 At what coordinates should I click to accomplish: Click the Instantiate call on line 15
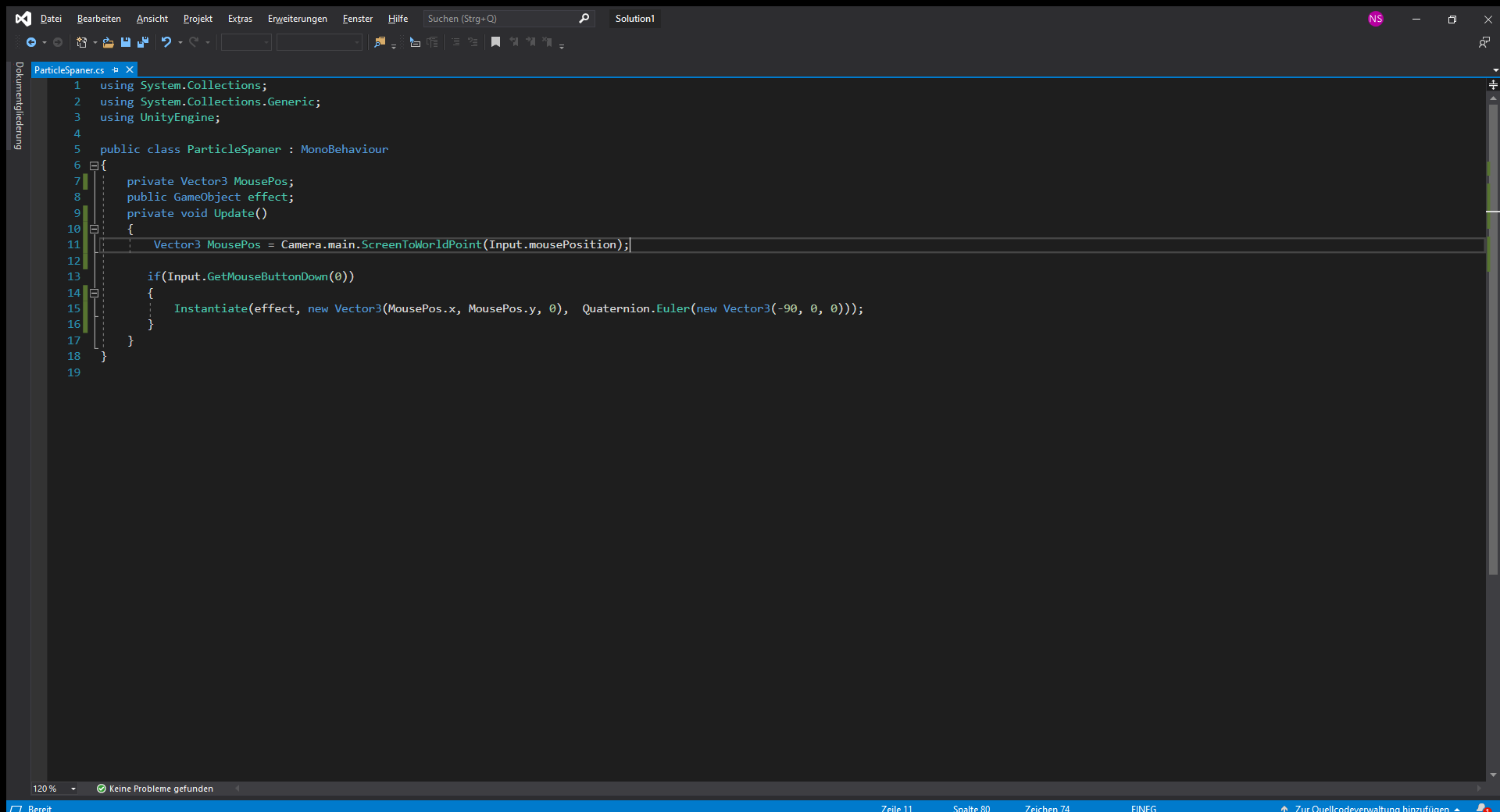[211, 309]
